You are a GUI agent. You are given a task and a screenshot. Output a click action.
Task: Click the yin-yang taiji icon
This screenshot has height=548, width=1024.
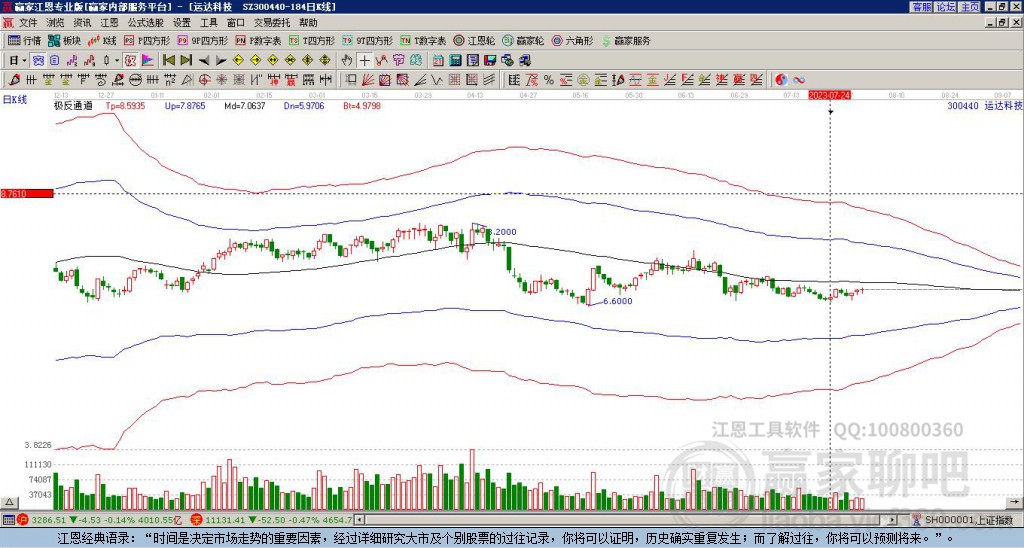[x=781, y=80]
